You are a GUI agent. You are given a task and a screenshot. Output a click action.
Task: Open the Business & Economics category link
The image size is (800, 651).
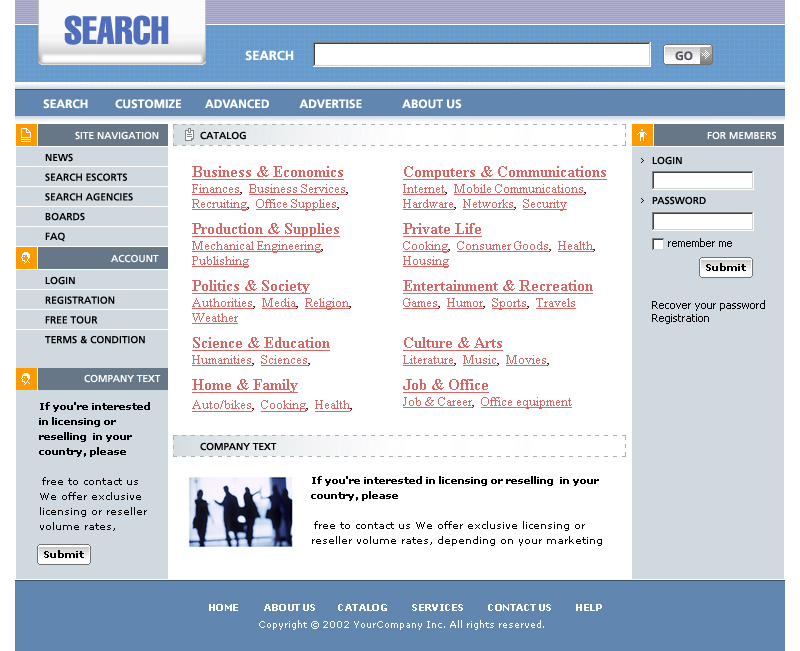click(x=267, y=172)
